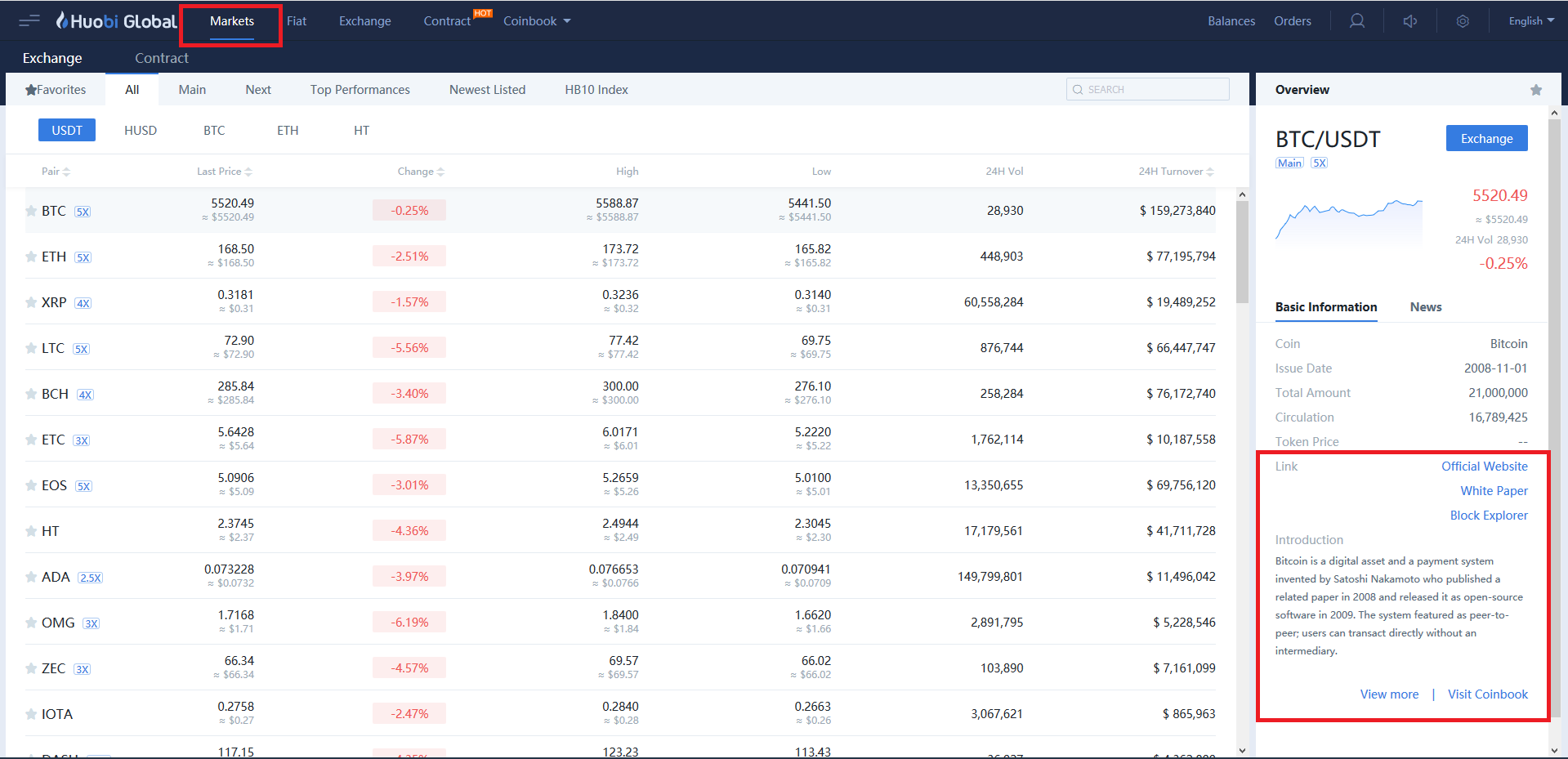1568x759 pixels.
Task: Sort by Last Price column
Action: [224, 172]
